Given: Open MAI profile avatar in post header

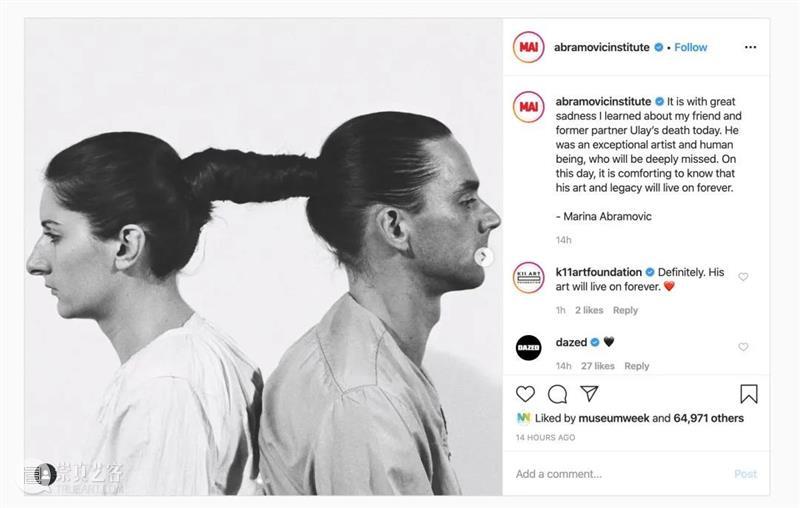Looking at the screenshot, I should click(x=528, y=47).
